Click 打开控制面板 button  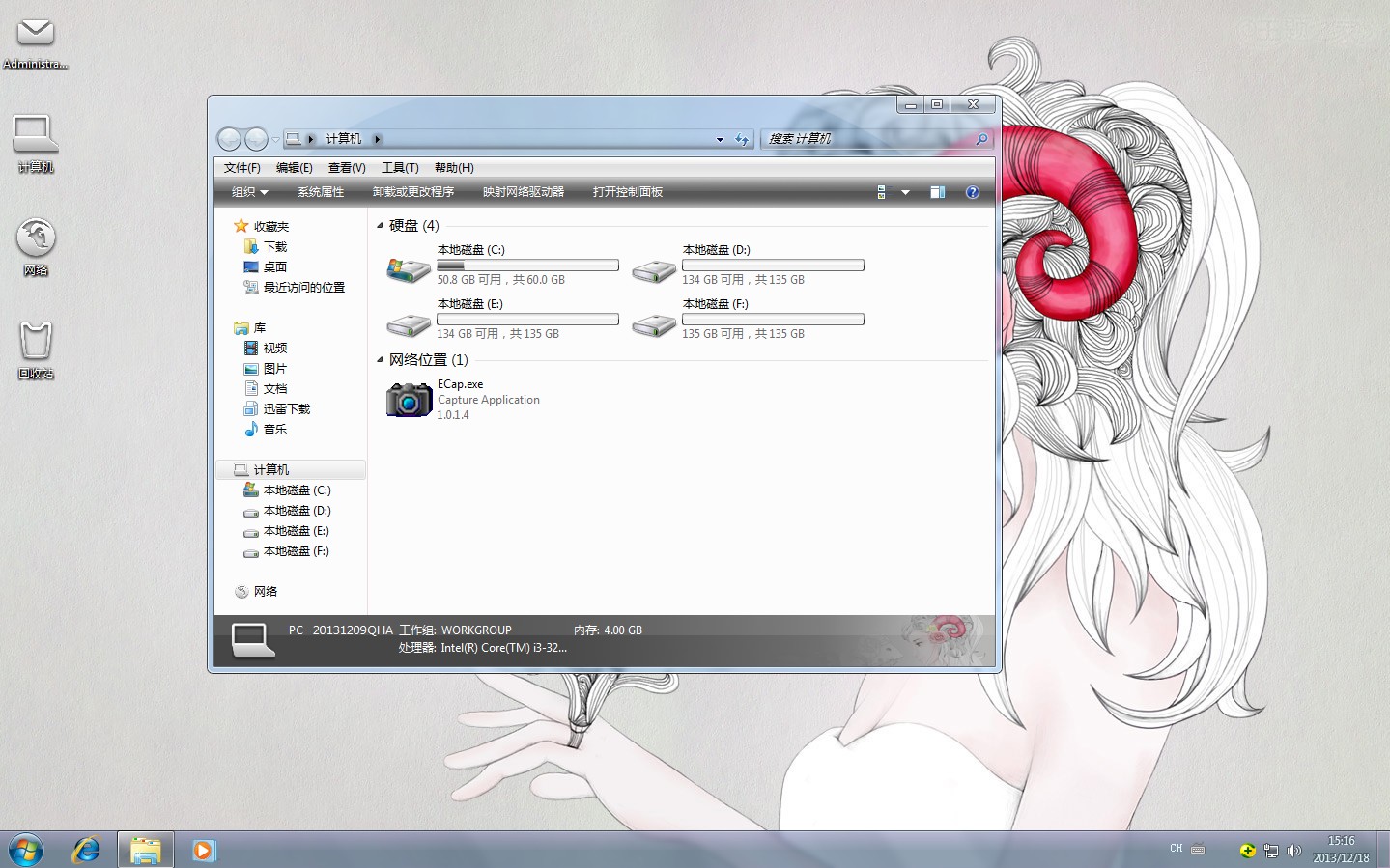[628, 192]
